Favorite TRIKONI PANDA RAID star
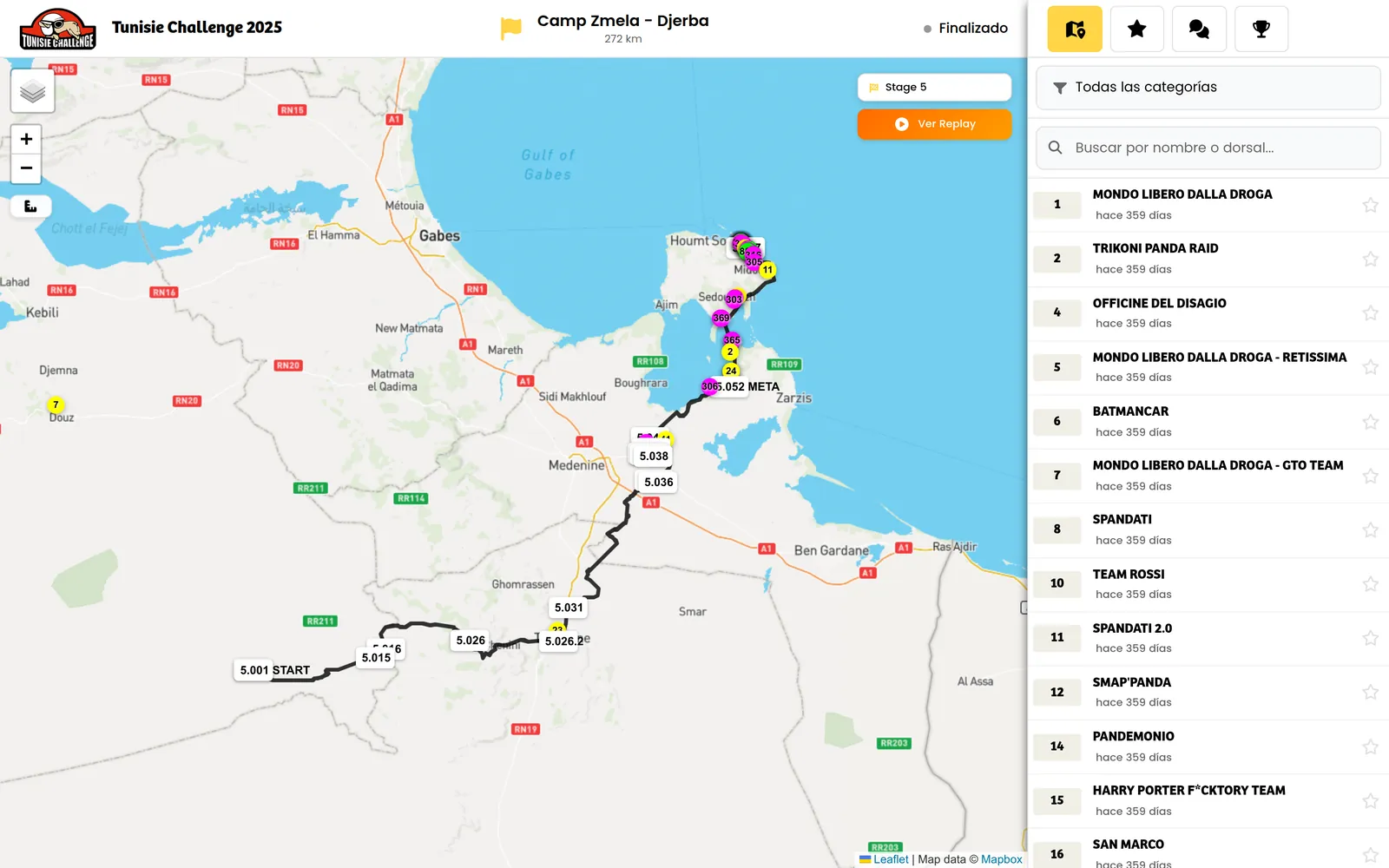The image size is (1389, 868). coord(1370,259)
